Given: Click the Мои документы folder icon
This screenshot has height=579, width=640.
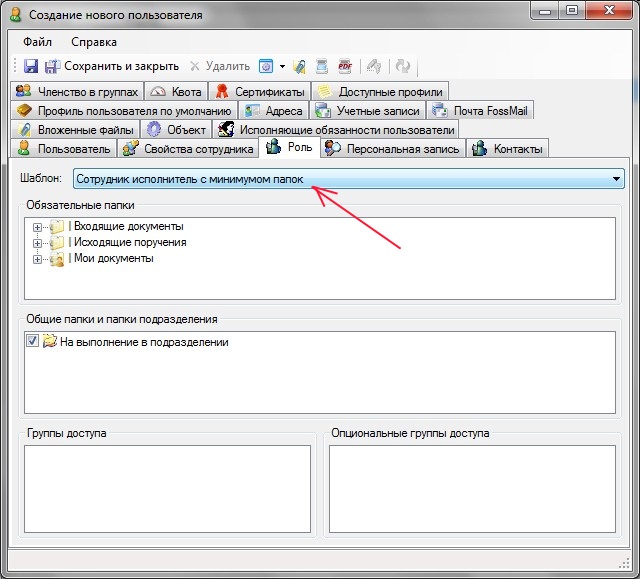Looking at the screenshot, I should [x=56, y=259].
